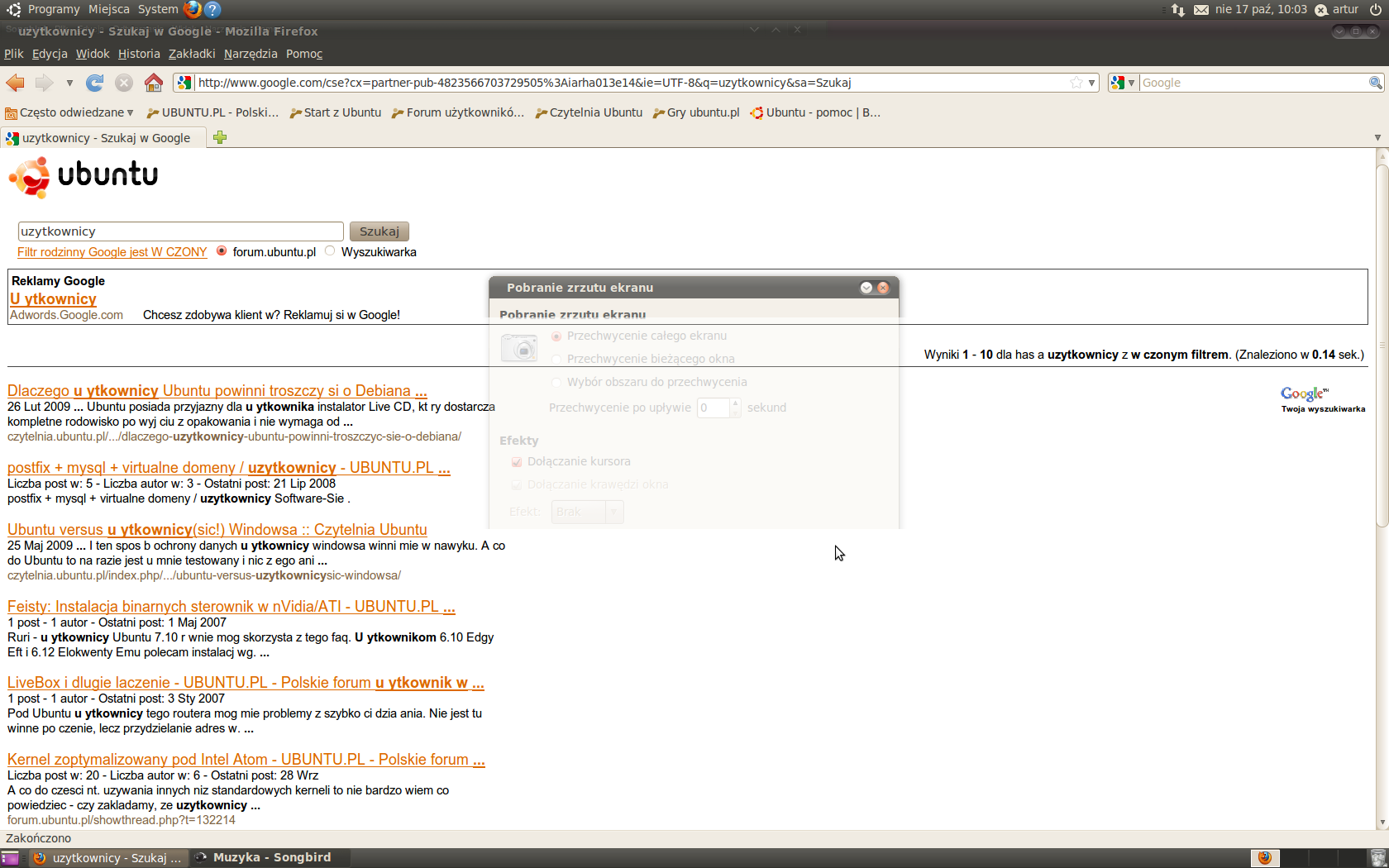1389x868 pixels.
Task: Open the search engine selector dropdown
Action: tap(1123, 83)
